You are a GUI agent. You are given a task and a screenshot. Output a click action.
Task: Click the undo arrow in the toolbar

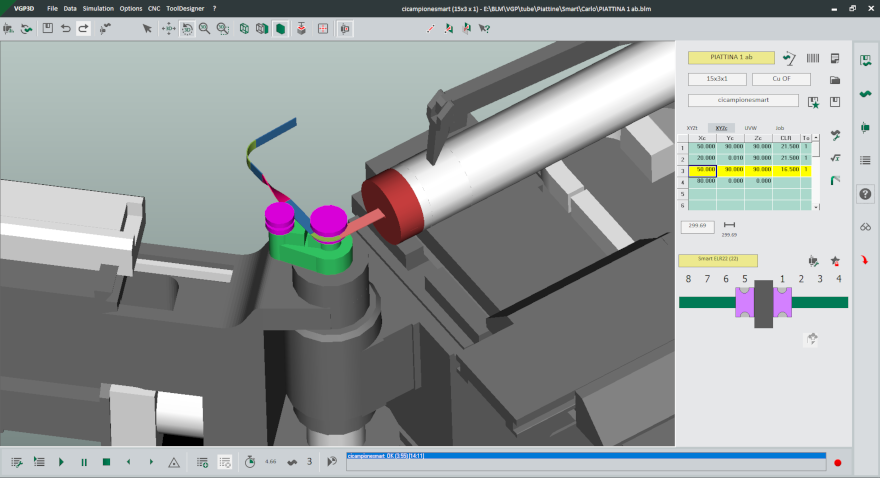[x=66, y=28]
